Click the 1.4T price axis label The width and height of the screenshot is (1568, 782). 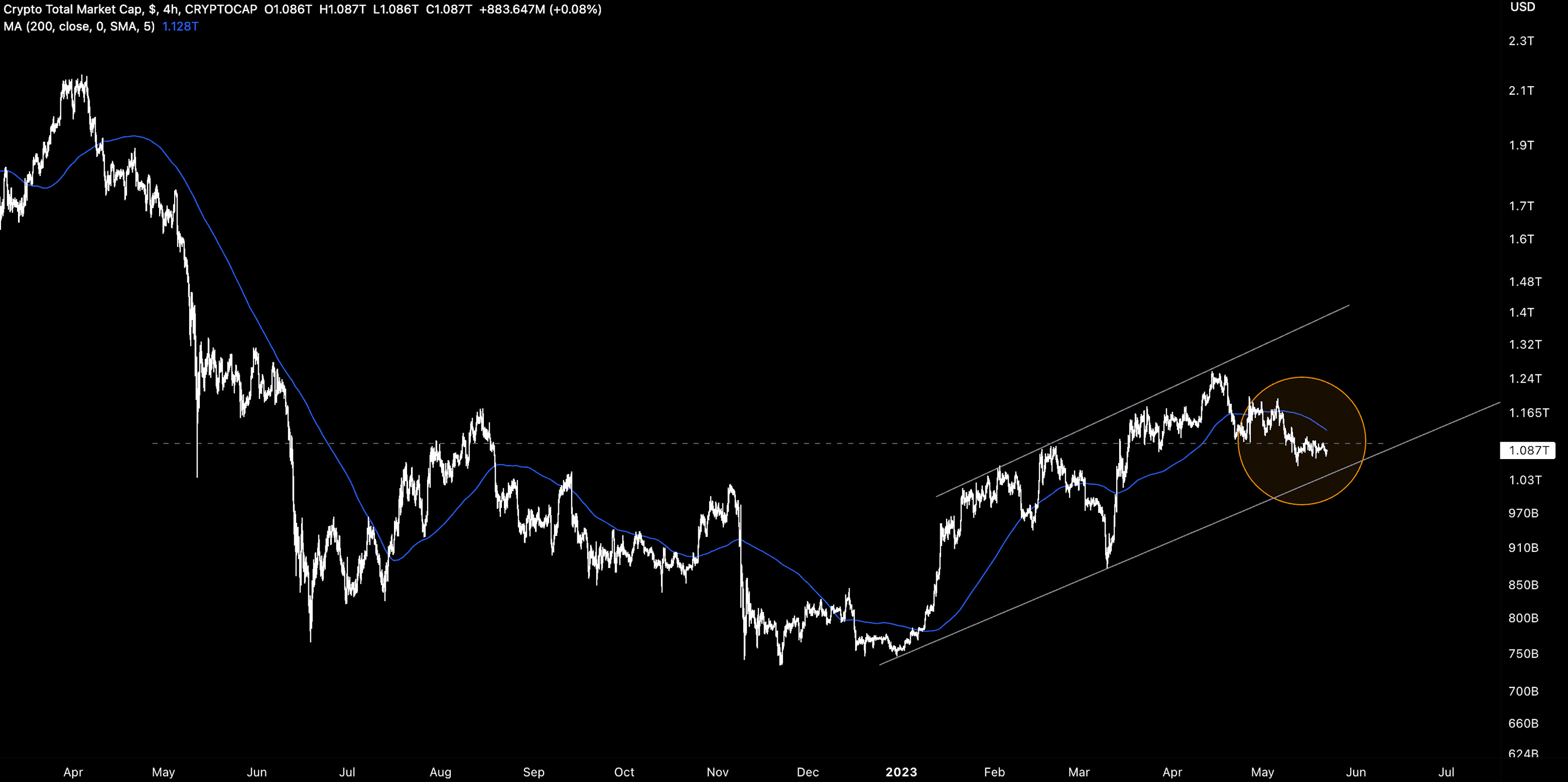point(1521,313)
